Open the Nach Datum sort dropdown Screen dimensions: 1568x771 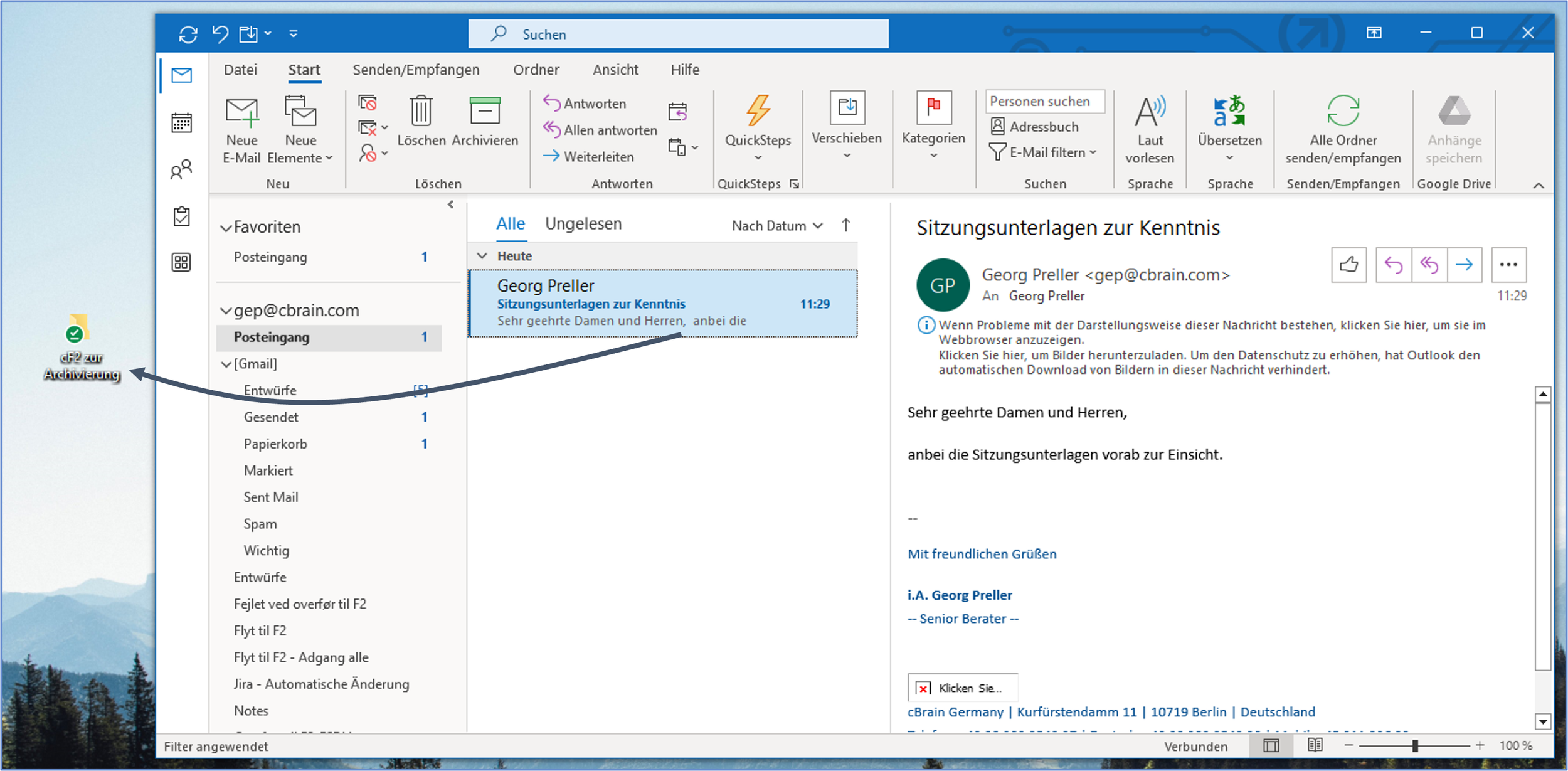(x=776, y=226)
